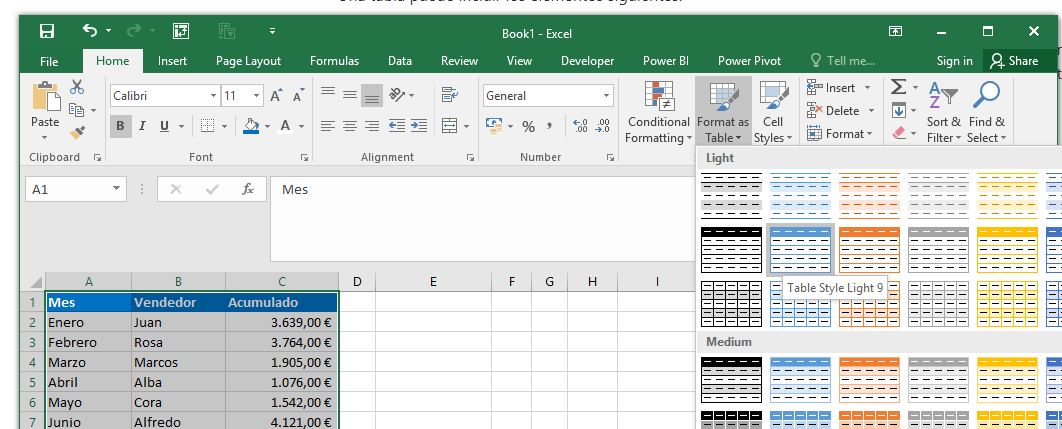Open the fill color dropdown arrow
The height and width of the screenshot is (429, 1062).
tap(267, 127)
